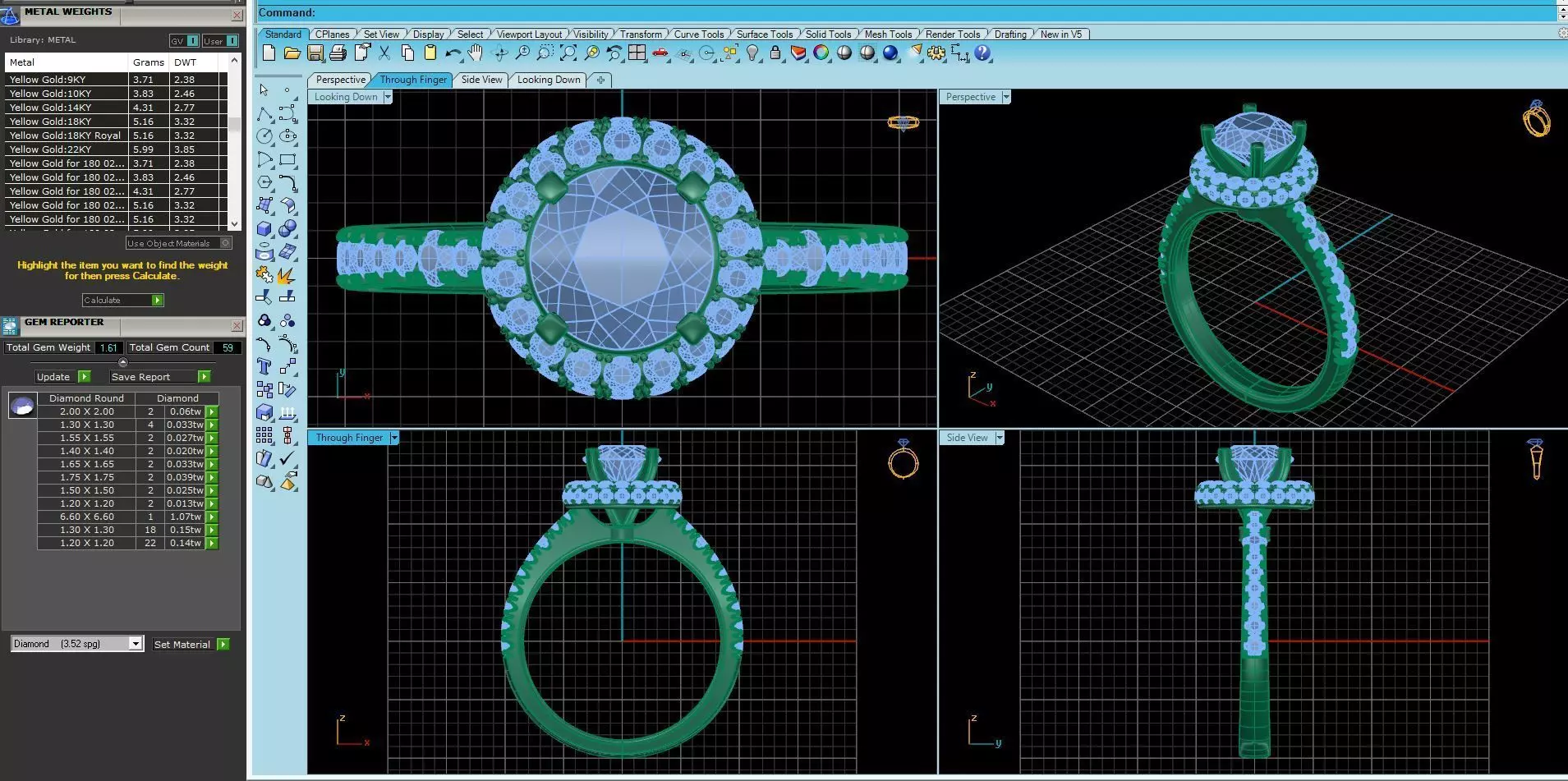Click the padlock lock objects icon
Screen dimensions: 1568x781
coord(775,53)
